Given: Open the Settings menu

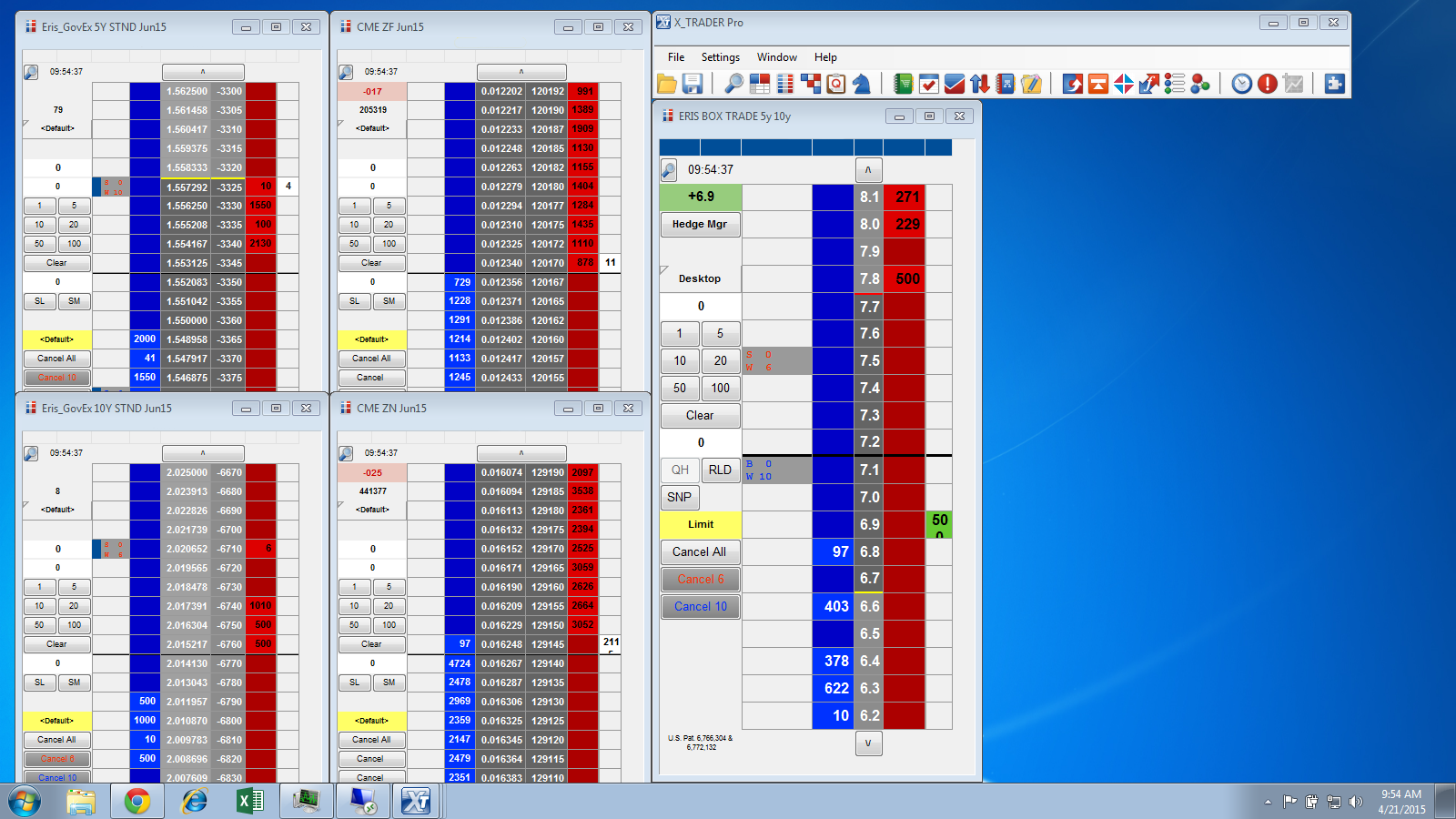Looking at the screenshot, I should (x=721, y=57).
